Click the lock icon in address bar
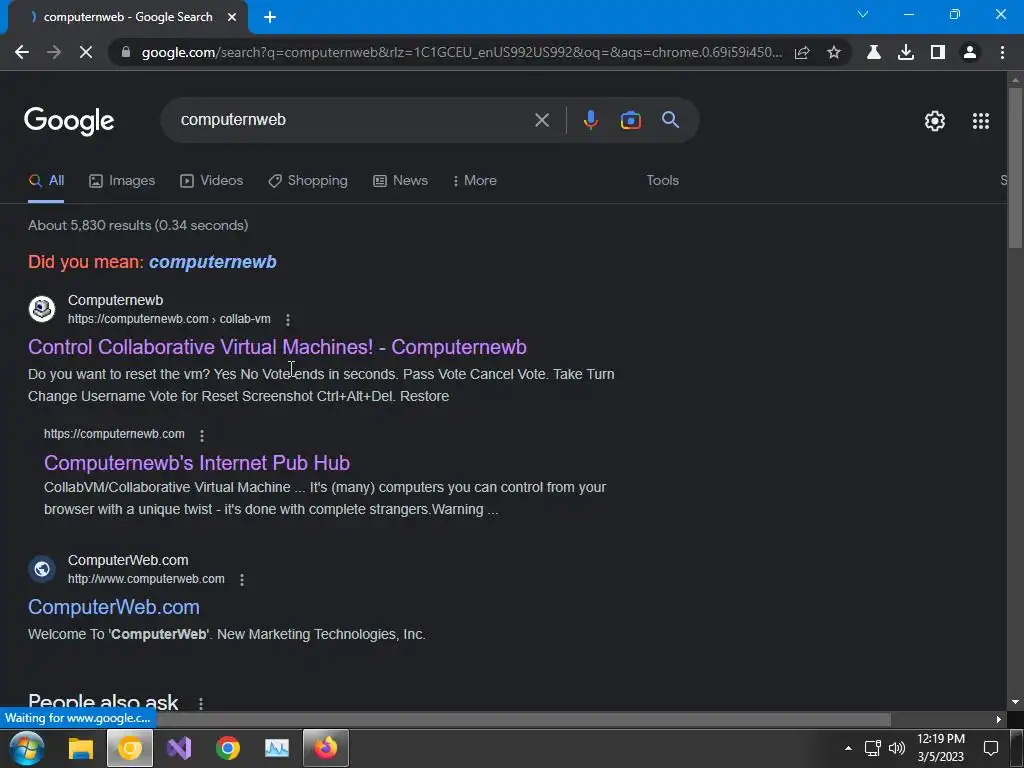The width and height of the screenshot is (1024, 768). [126, 52]
